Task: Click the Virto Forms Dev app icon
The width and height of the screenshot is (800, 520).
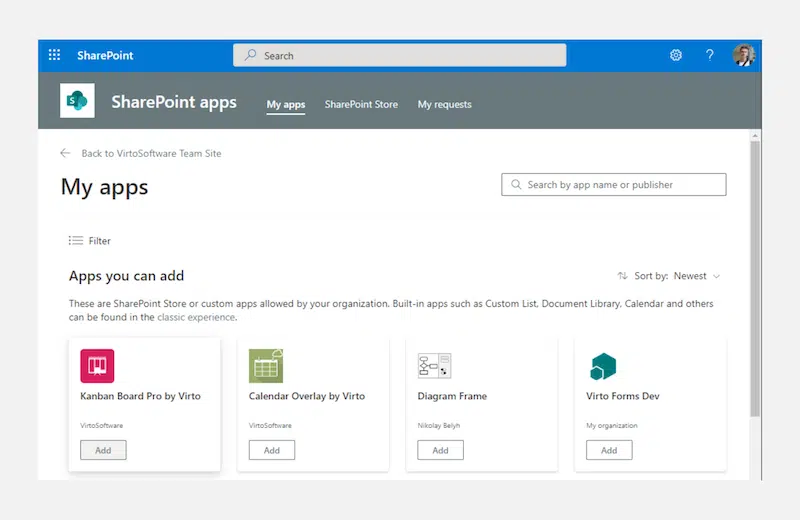Action: 603,366
